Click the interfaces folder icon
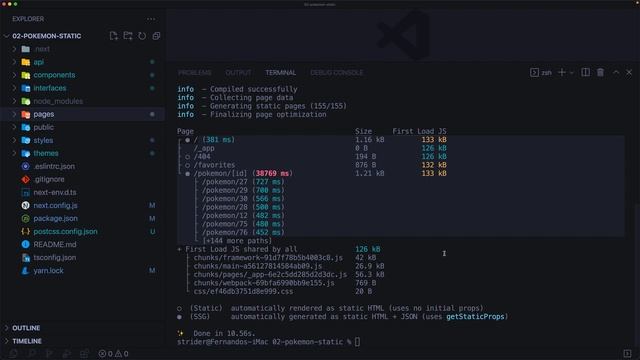This screenshot has height=360, width=640. (x=26, y=88)
